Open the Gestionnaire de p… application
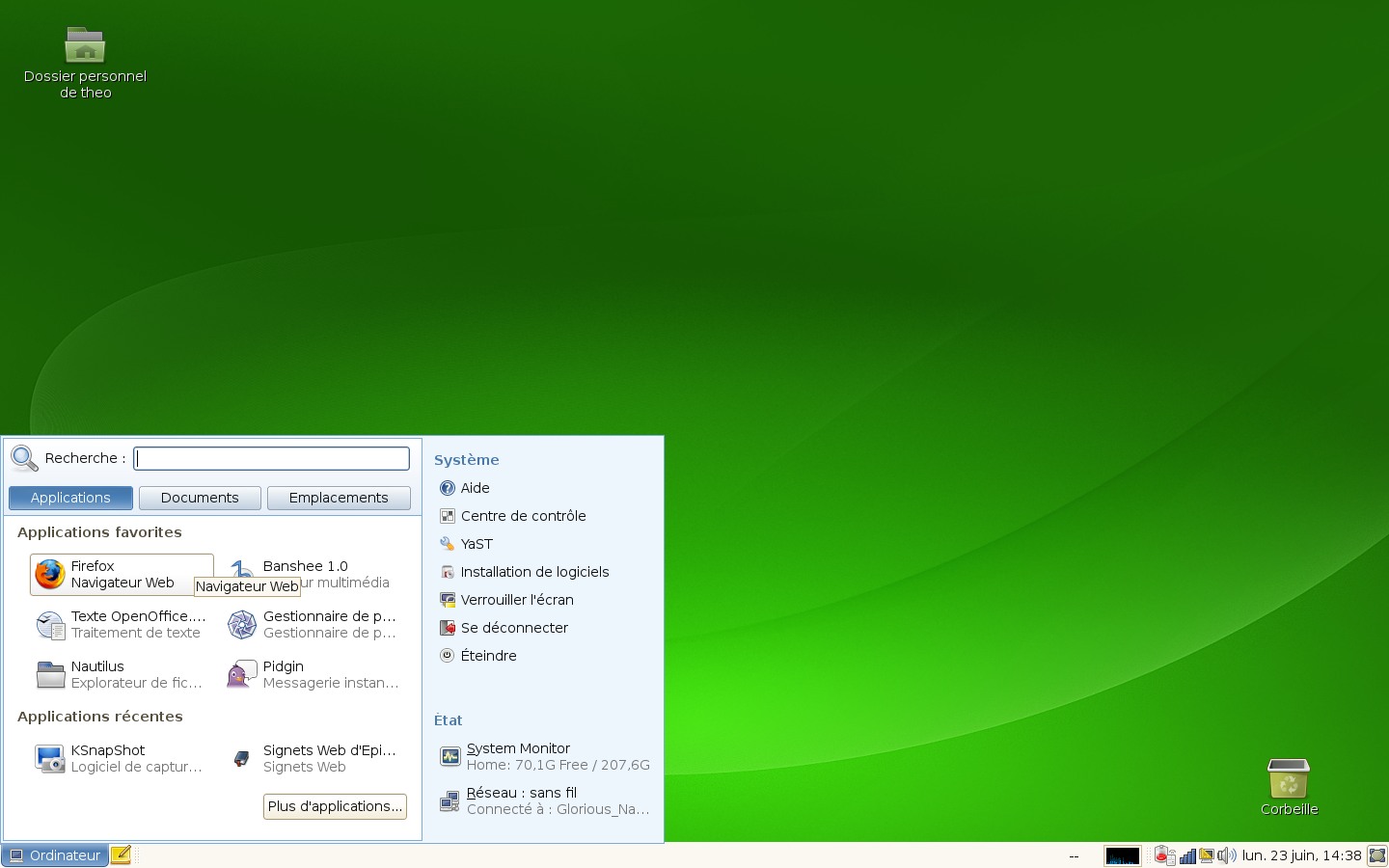 point(314,625)
